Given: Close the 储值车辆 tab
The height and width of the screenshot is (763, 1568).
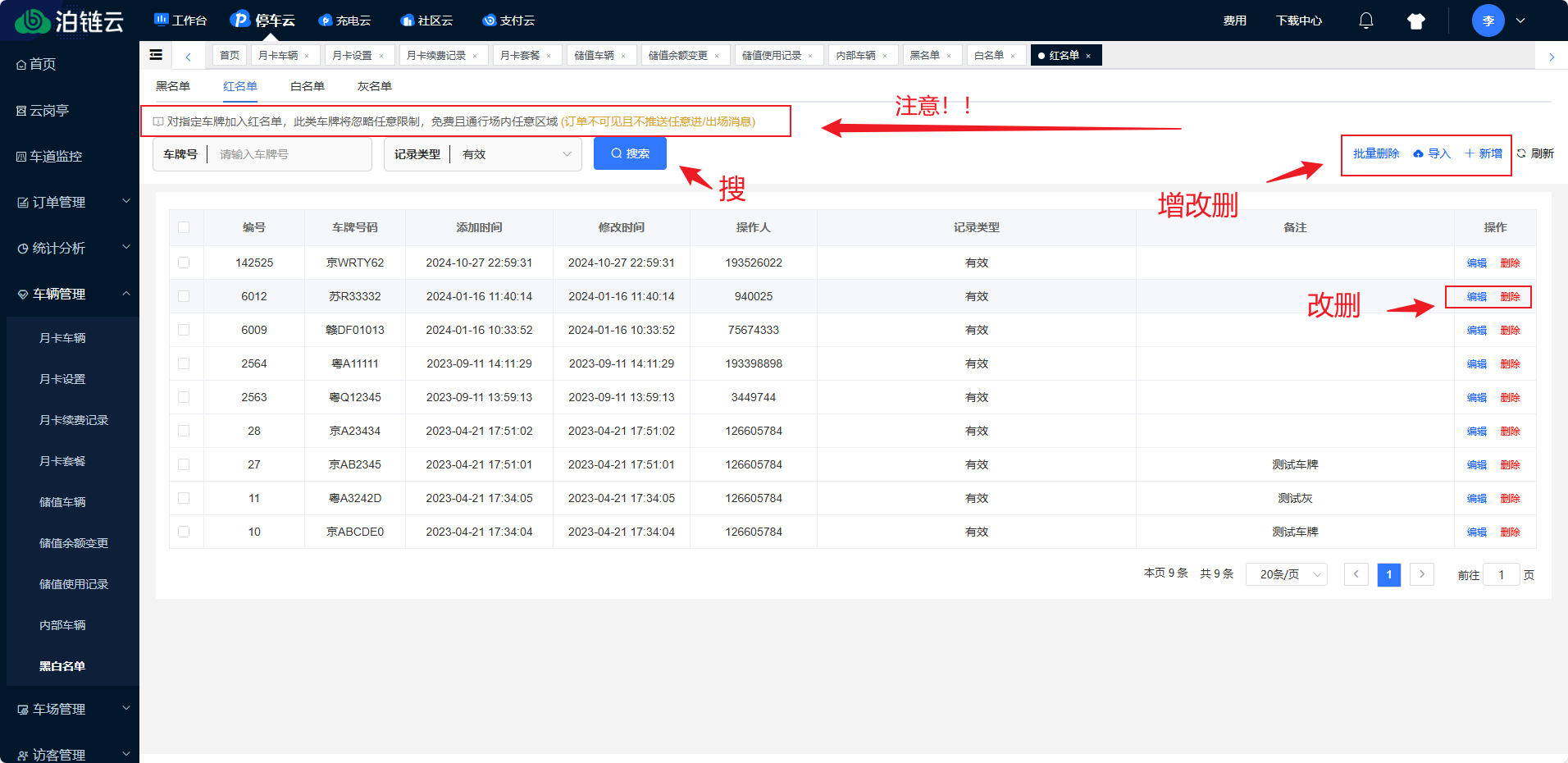Looking at the screenshot, I should pos(623,56).
